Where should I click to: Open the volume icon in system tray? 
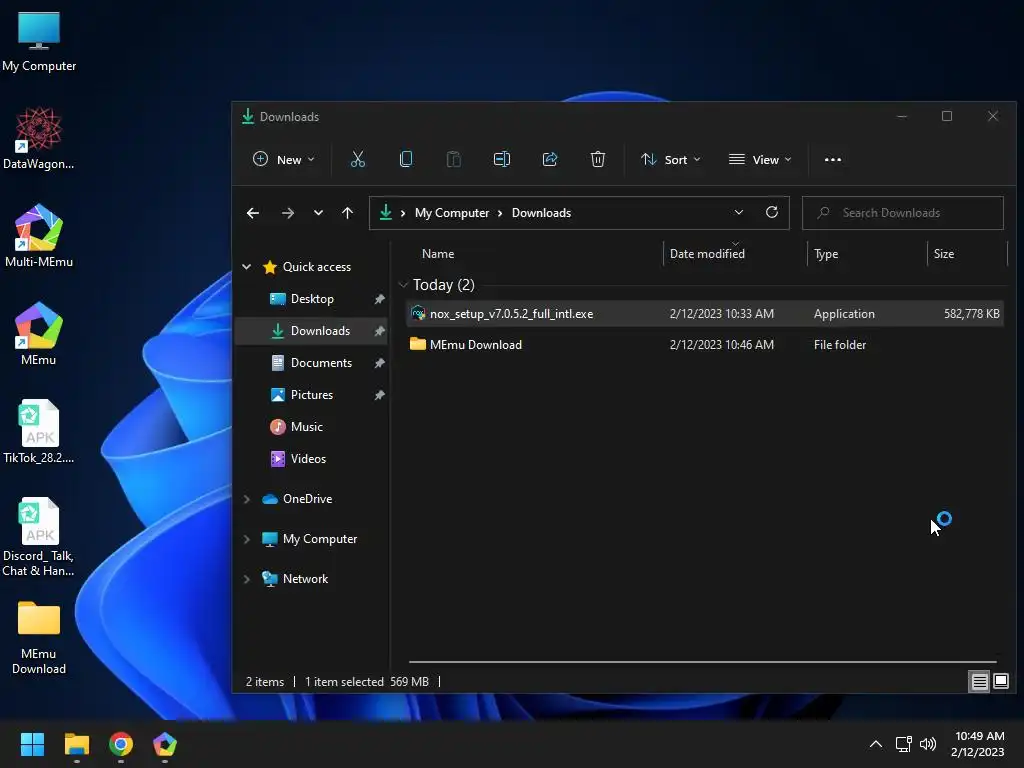927,744
